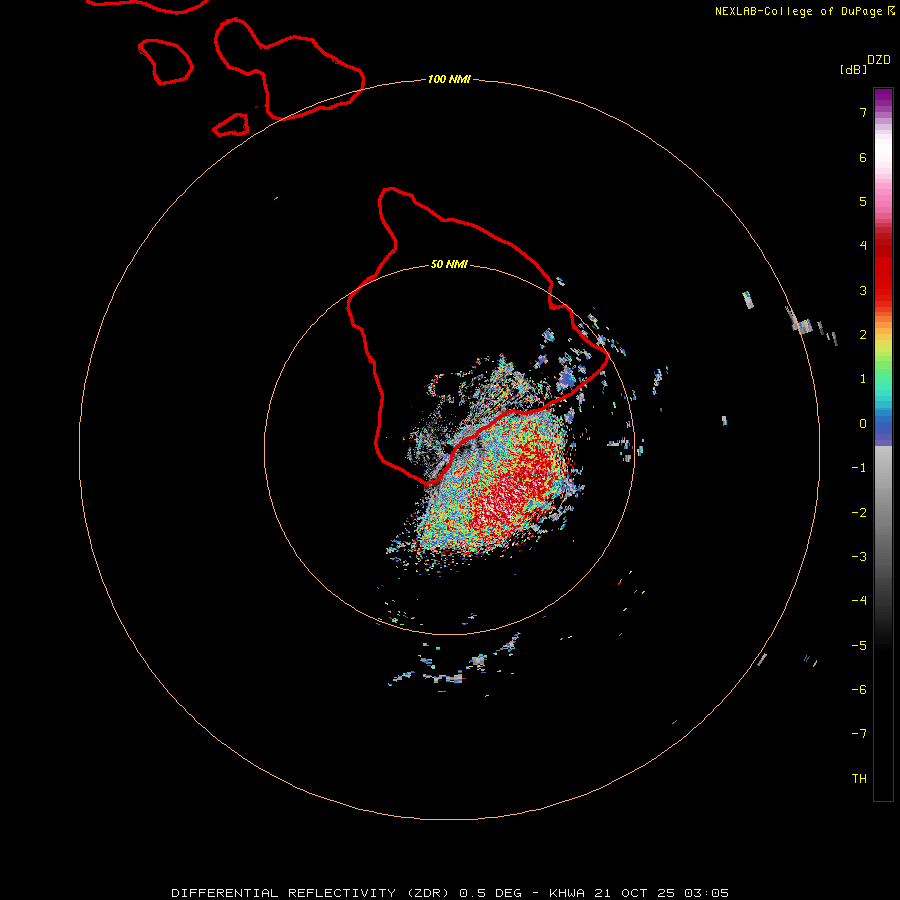The width and height of the screenshot is (900, 900).
Task: Click the 50 NMI range ring label
Action: (449, 264)
